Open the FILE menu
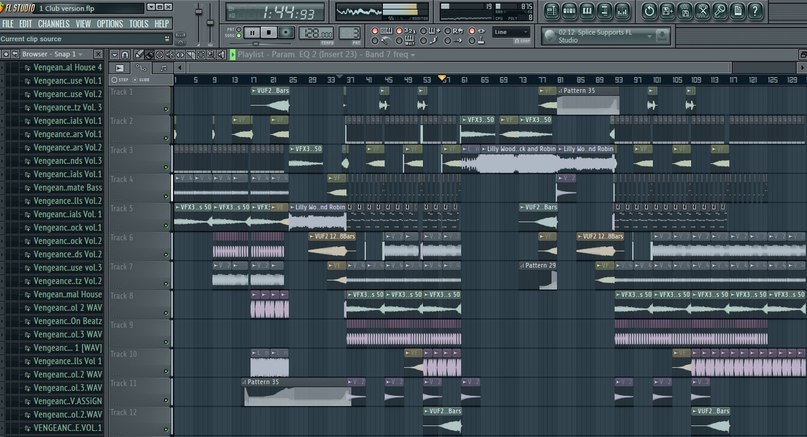The image size is (807, 437). click(8, 24)
